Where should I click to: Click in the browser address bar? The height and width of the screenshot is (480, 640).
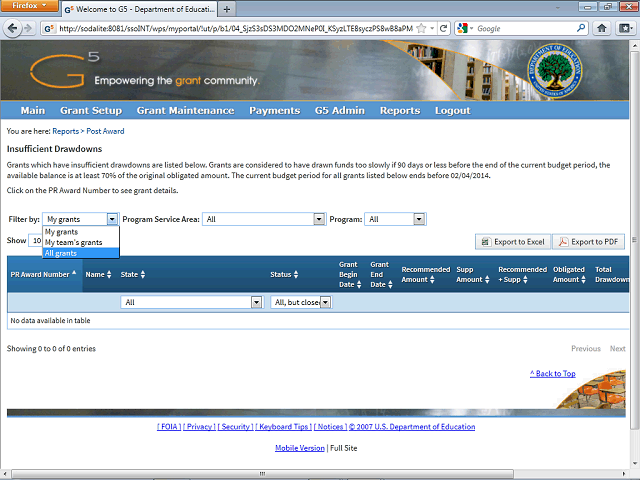click(x=236, y=28)
